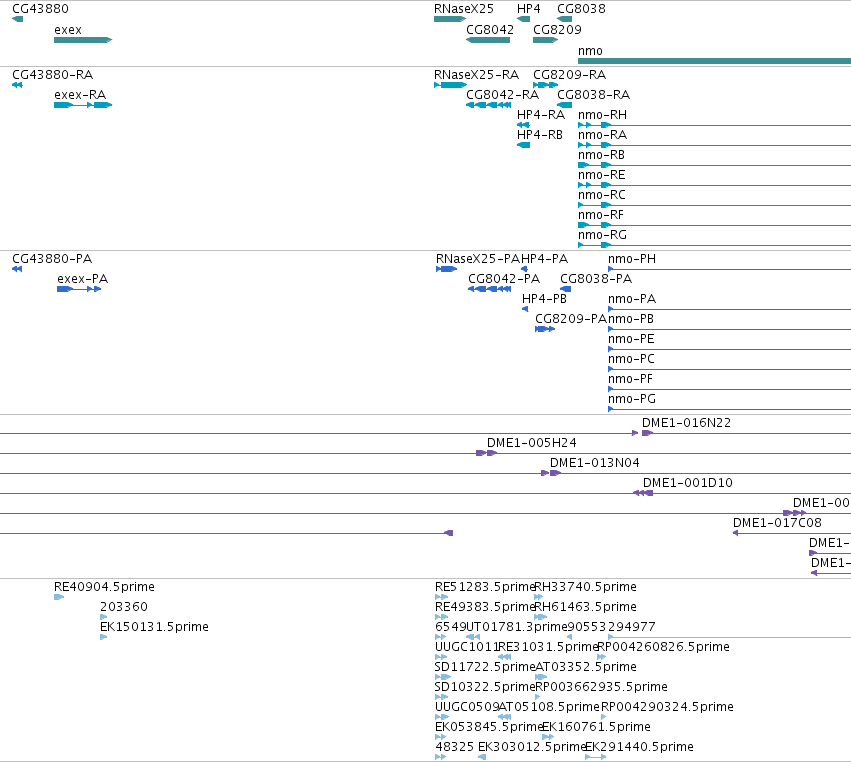Click EST RE51283.5prime label
Viewport: 851px width, 762px height.
485,587
